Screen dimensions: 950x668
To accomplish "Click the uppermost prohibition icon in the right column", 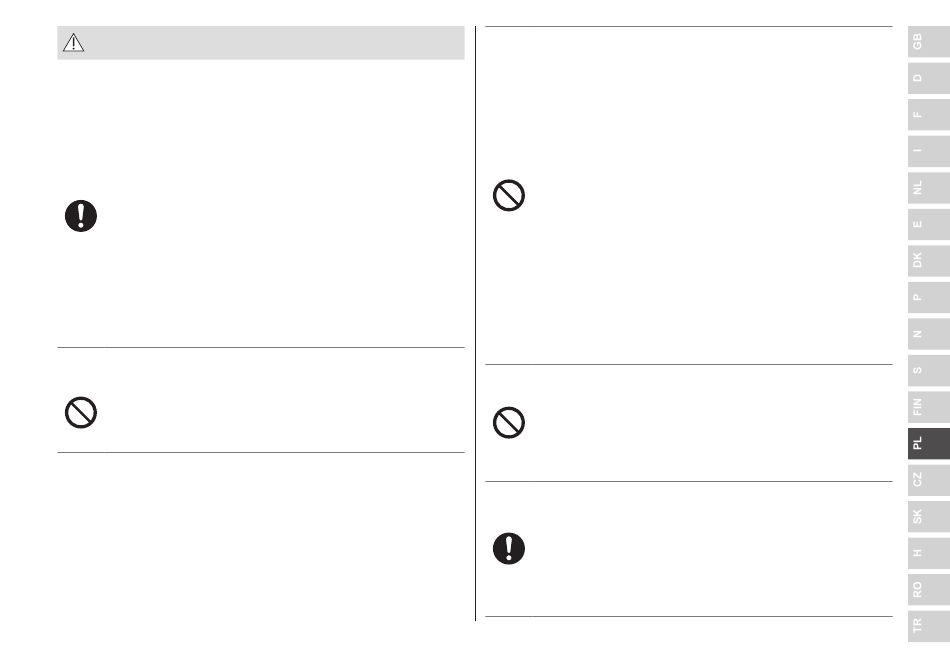I will (x=509, y=196).
